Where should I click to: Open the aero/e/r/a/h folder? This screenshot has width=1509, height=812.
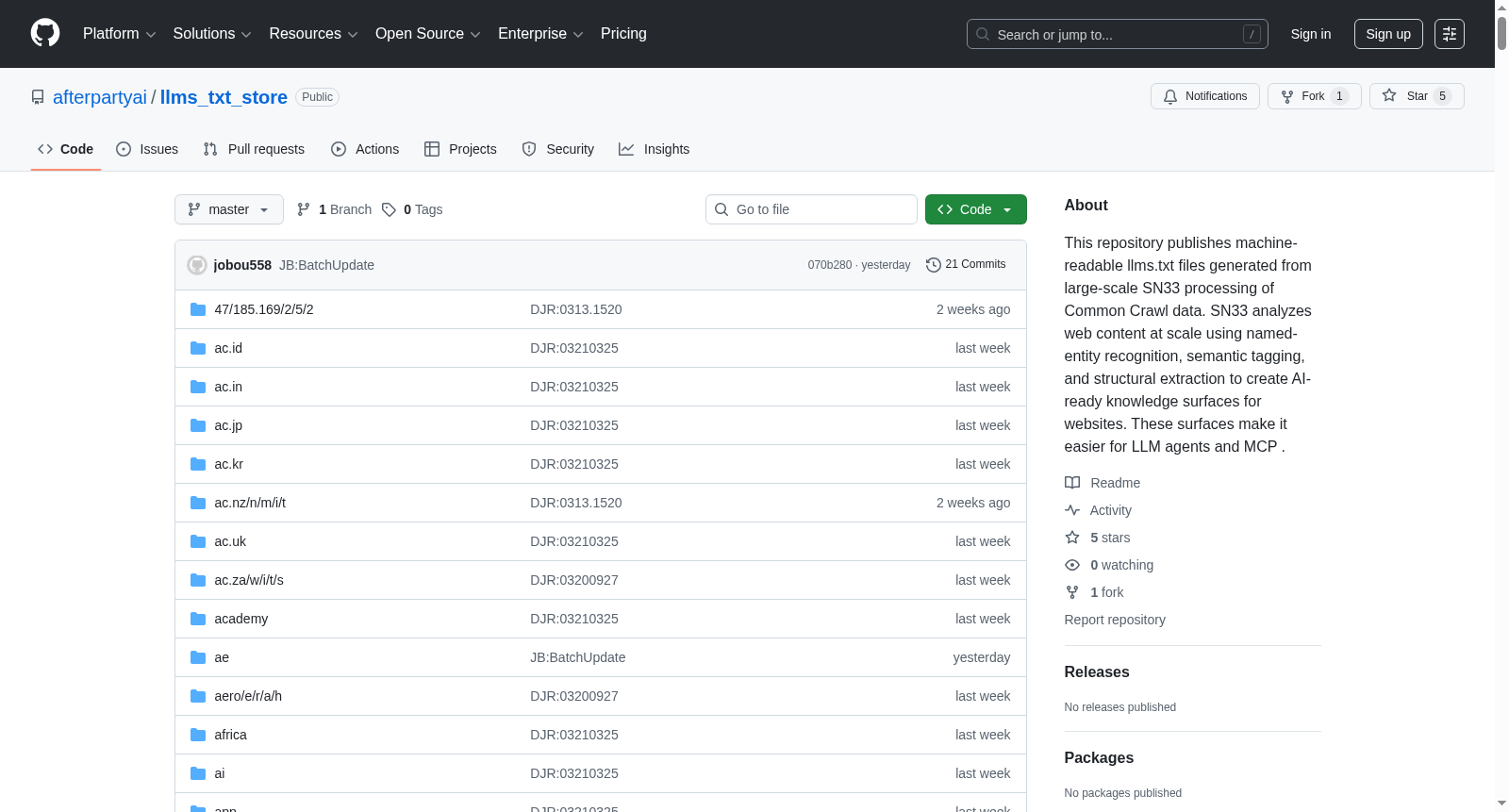pyautogui.click(x=248, y=696)
